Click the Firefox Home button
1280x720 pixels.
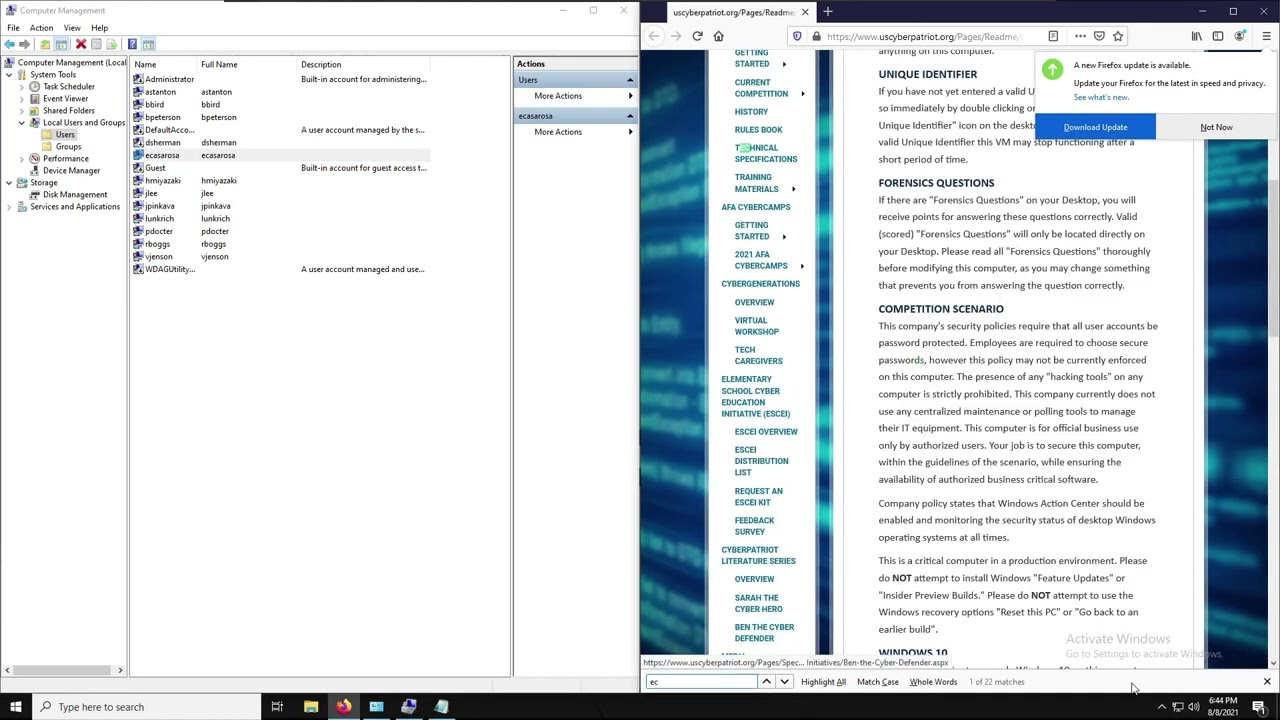tap(718, 36)
